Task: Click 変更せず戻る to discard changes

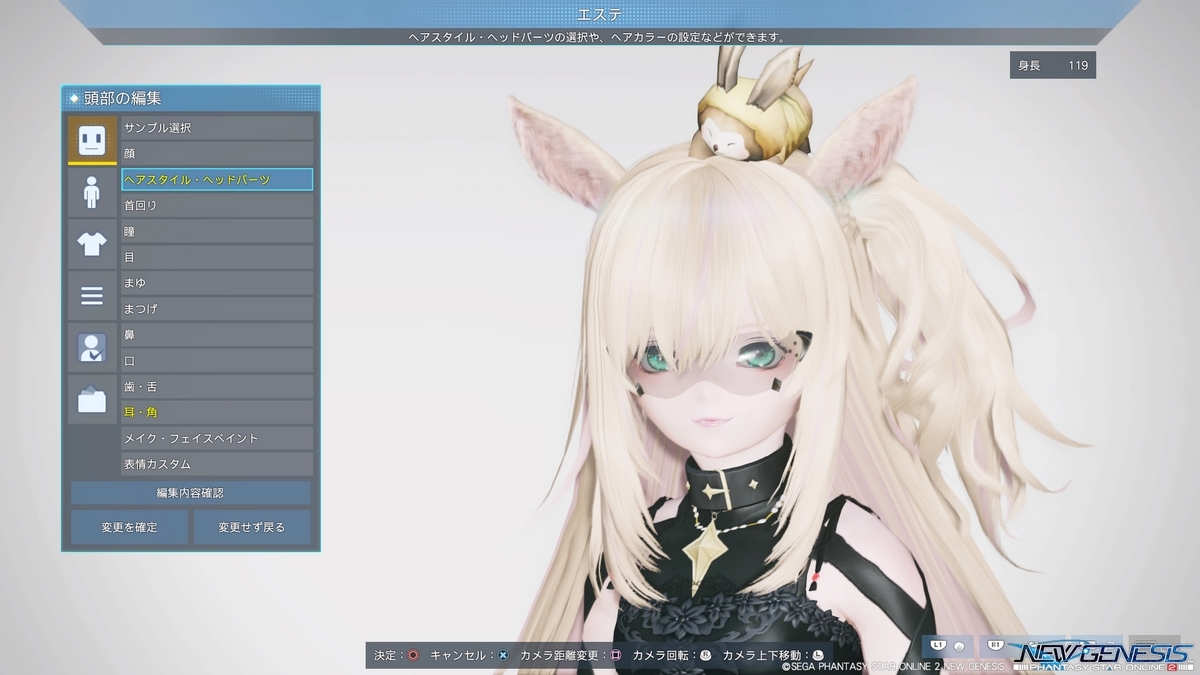Action: click(252, 527)
